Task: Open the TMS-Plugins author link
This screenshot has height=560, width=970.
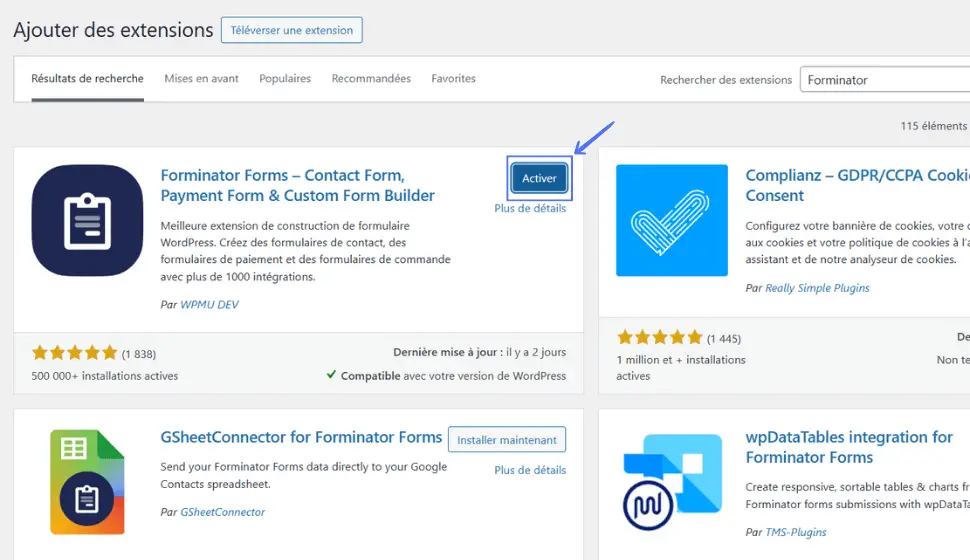Action: [796, 532]
